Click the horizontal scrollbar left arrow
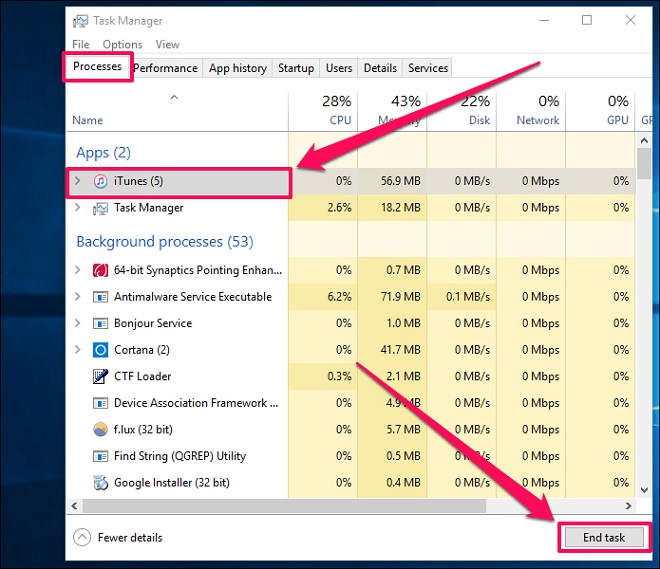 point(75,506)
